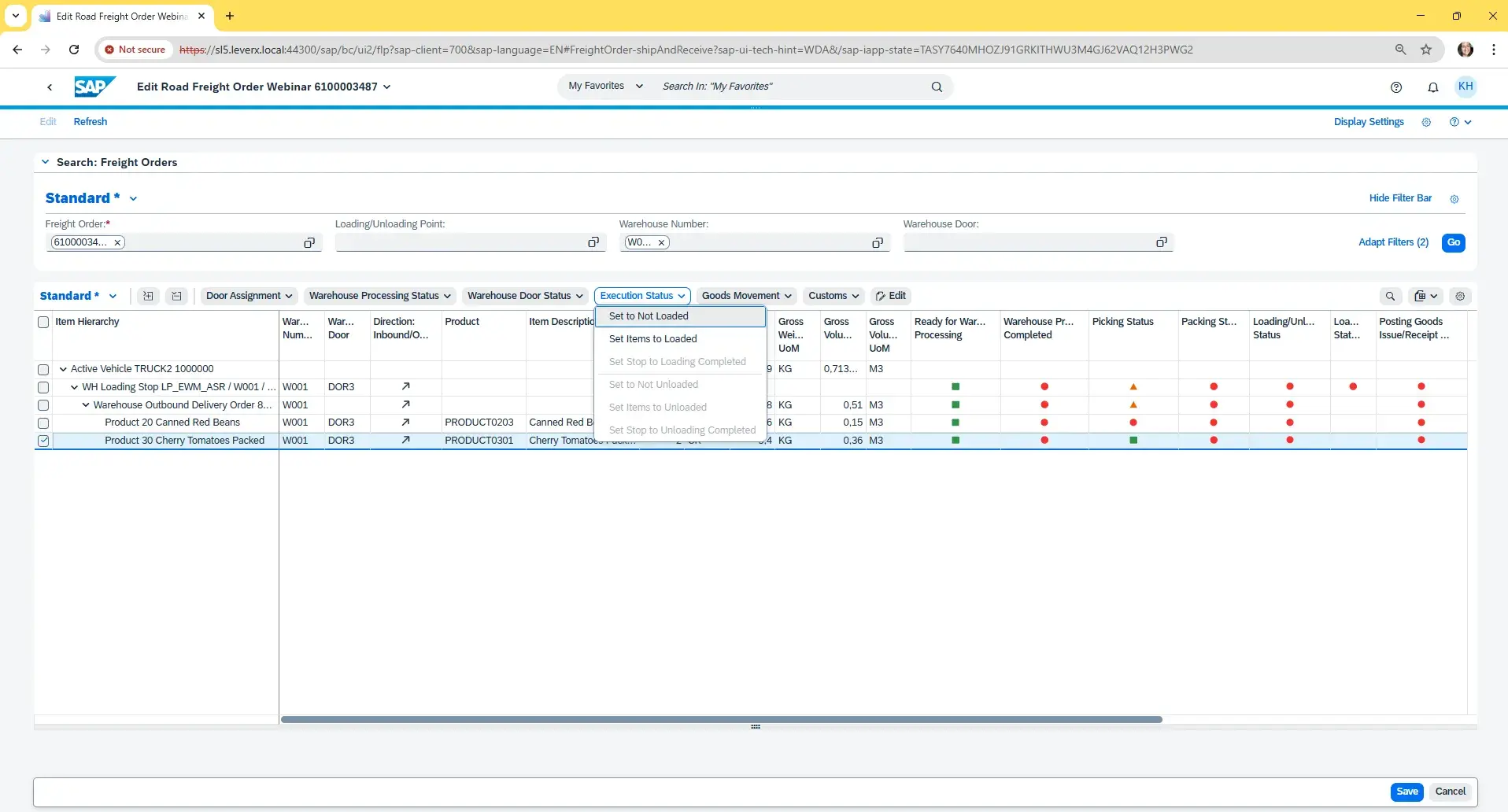The width and height of the screenshot is (1508, 812).
Task: Click the Display Settings link
Action: point(1369,122)
